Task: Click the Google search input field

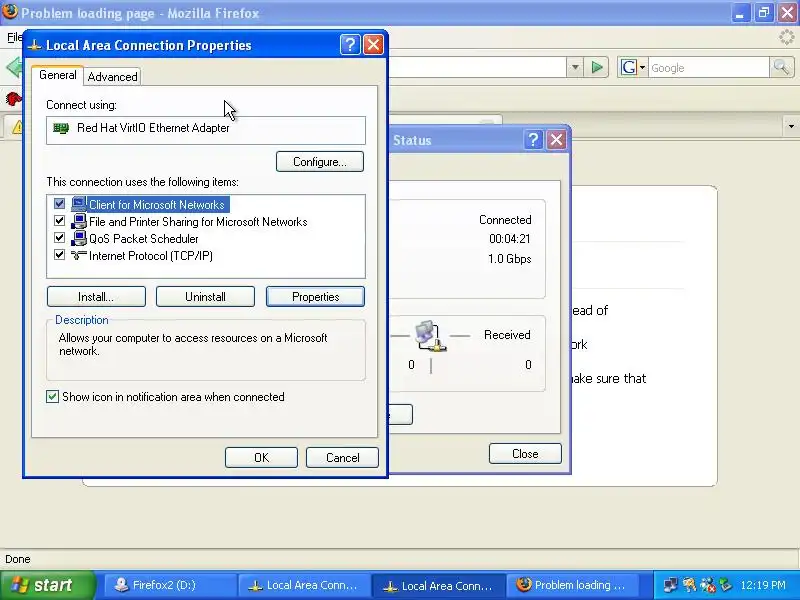Action: (x=709, y=67)
